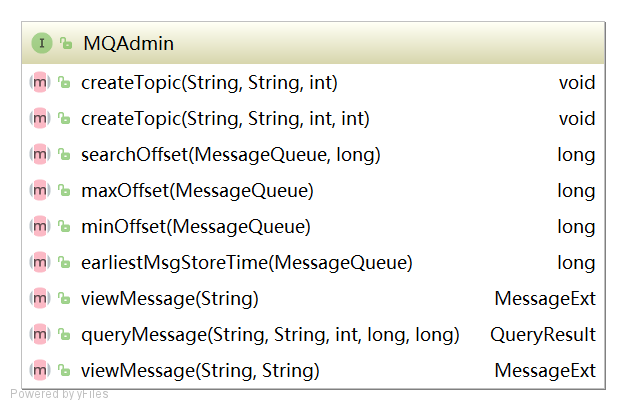Click the lock icon next to earliestMsgStoreTime
This screenshot has width=626, height=410.
(x=64, y=262)
